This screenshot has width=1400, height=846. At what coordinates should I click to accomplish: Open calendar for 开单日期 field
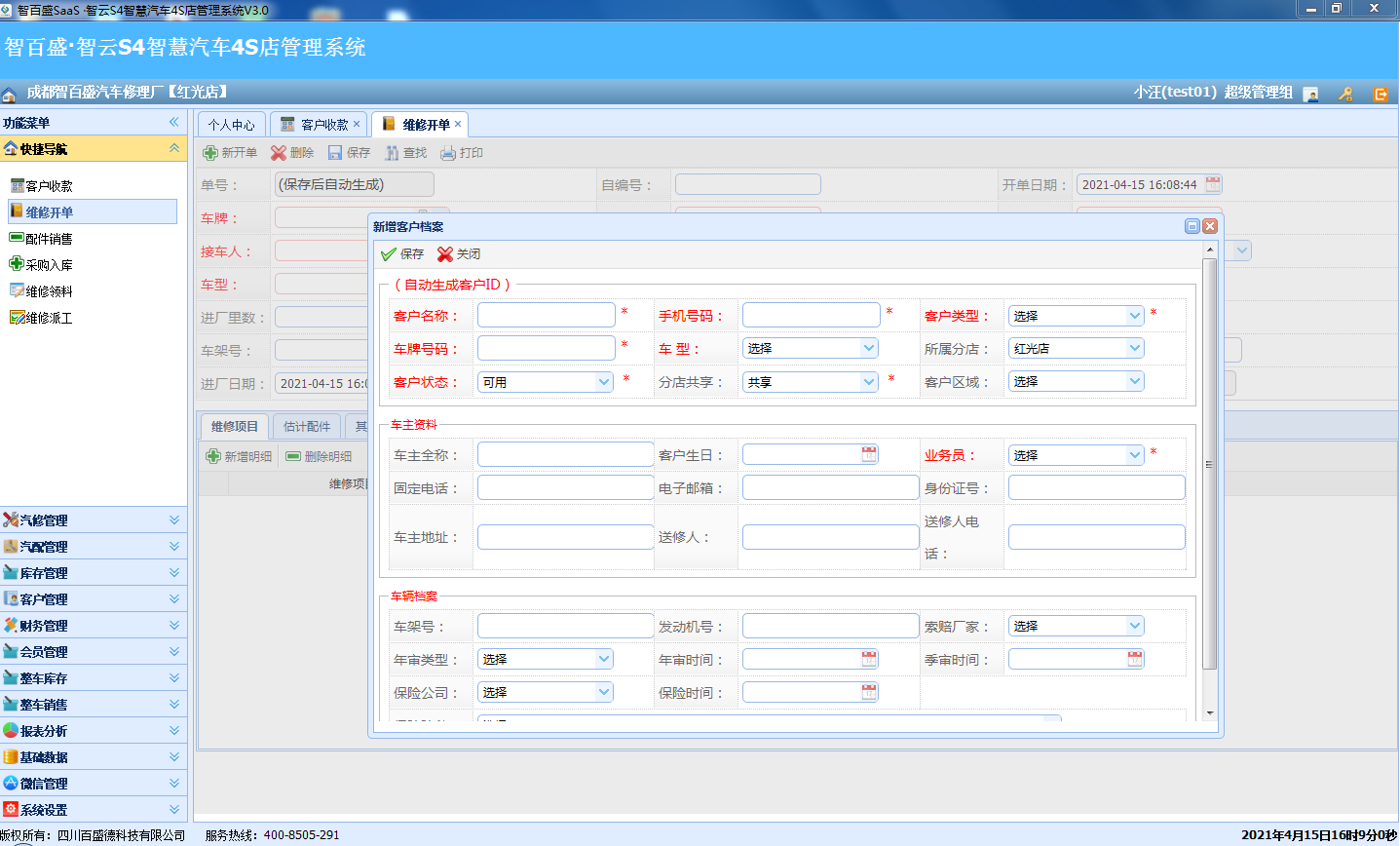(1213, 184)
